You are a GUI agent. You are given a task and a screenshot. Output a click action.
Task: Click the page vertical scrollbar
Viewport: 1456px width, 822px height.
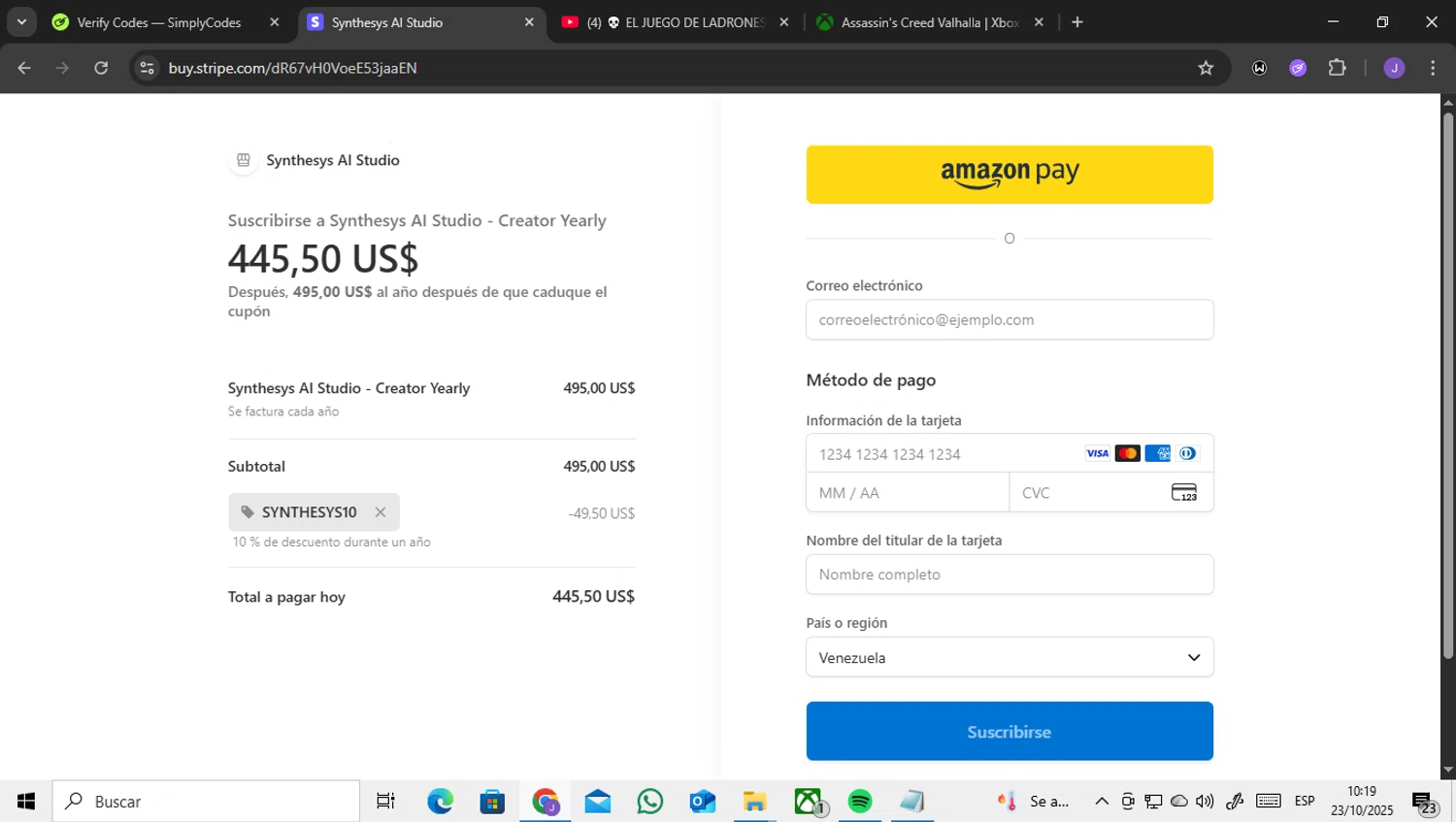click(x=1448, y=388)
